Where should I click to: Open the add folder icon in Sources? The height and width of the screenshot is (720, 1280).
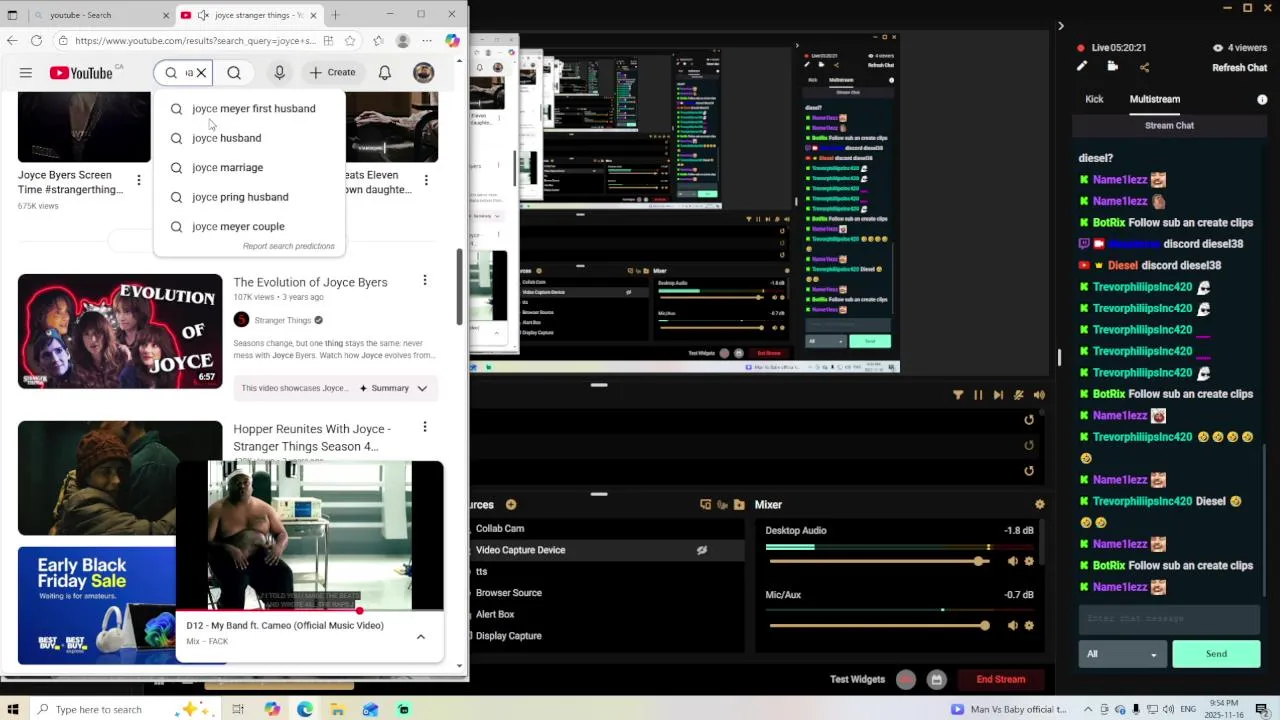[x=739, y=505]
